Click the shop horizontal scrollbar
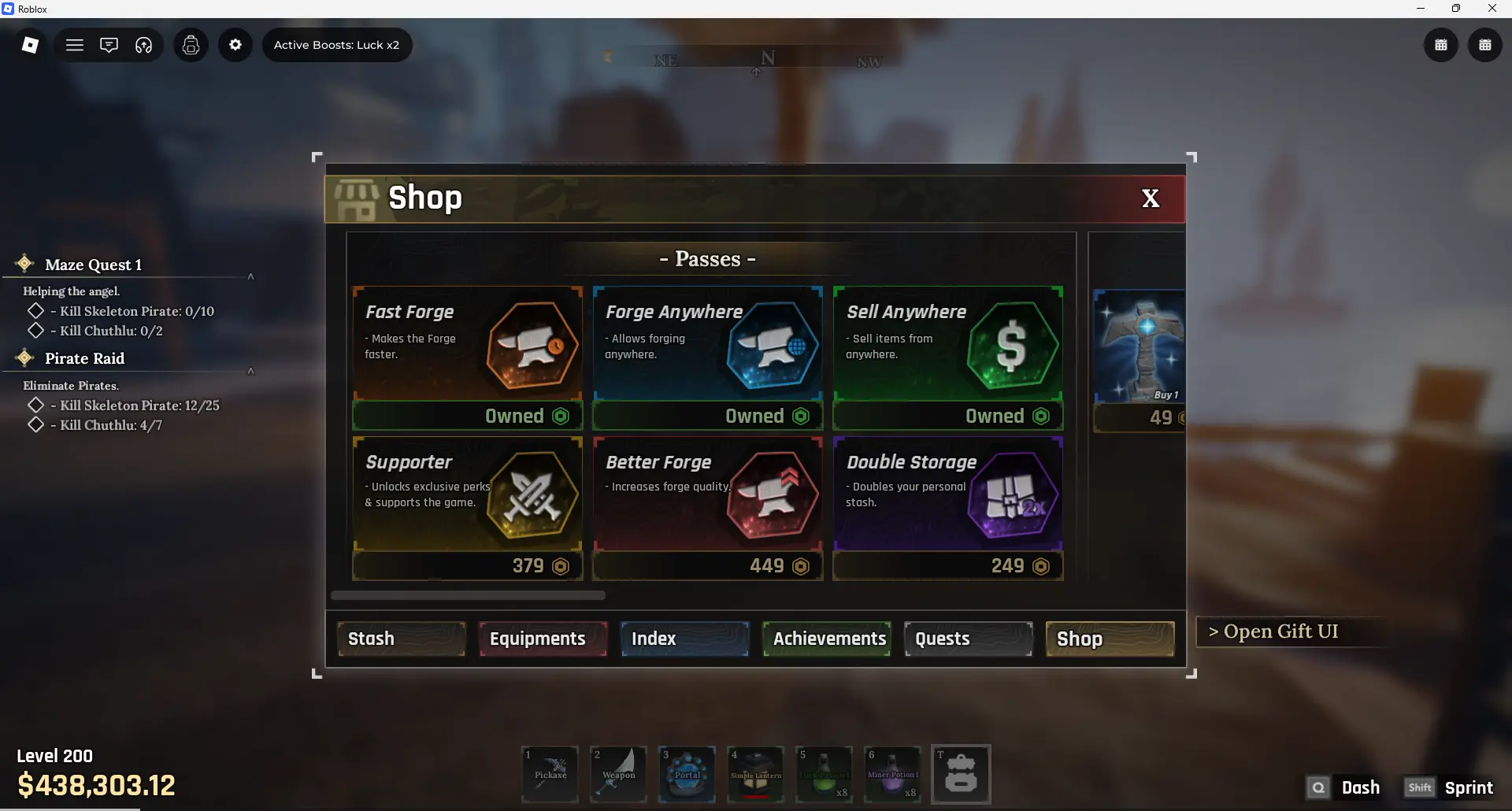 click(x=468, y=595)
